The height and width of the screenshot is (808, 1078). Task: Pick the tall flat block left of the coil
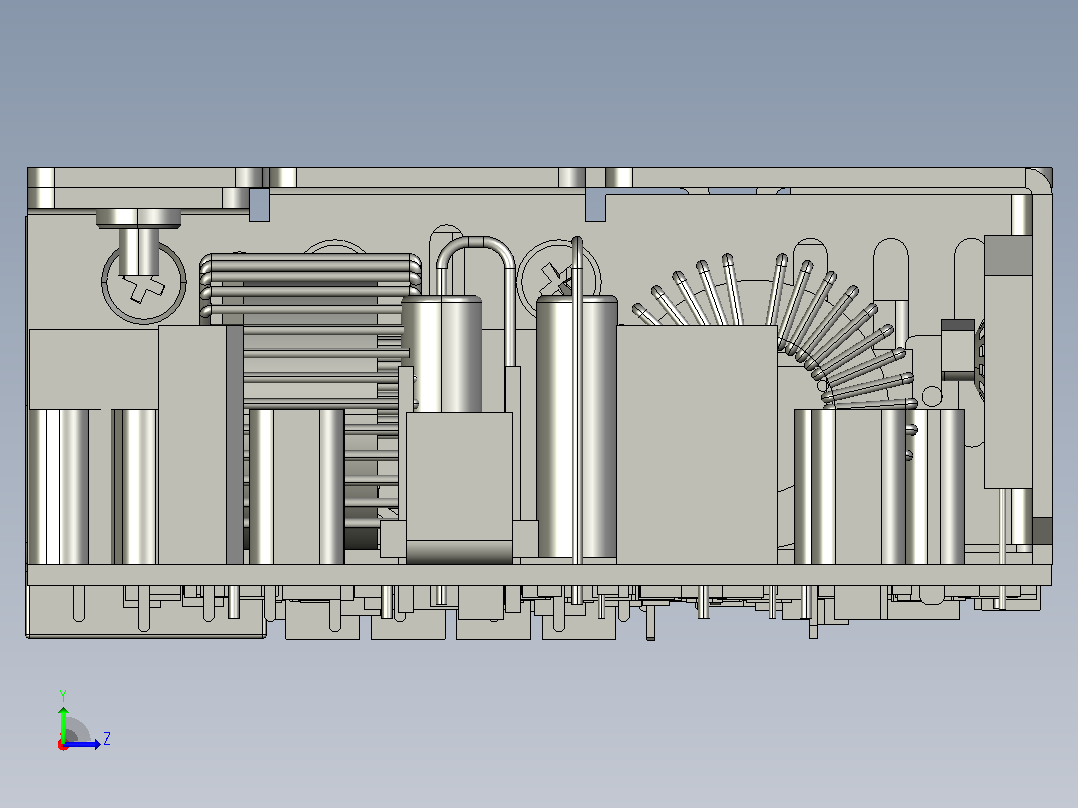pos(192,445)
